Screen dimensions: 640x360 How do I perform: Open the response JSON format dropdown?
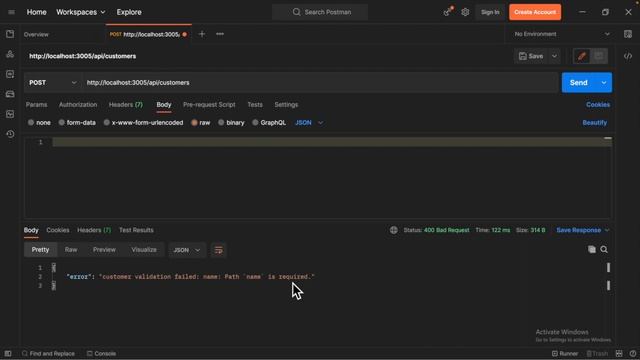click(x=187, y=250)
